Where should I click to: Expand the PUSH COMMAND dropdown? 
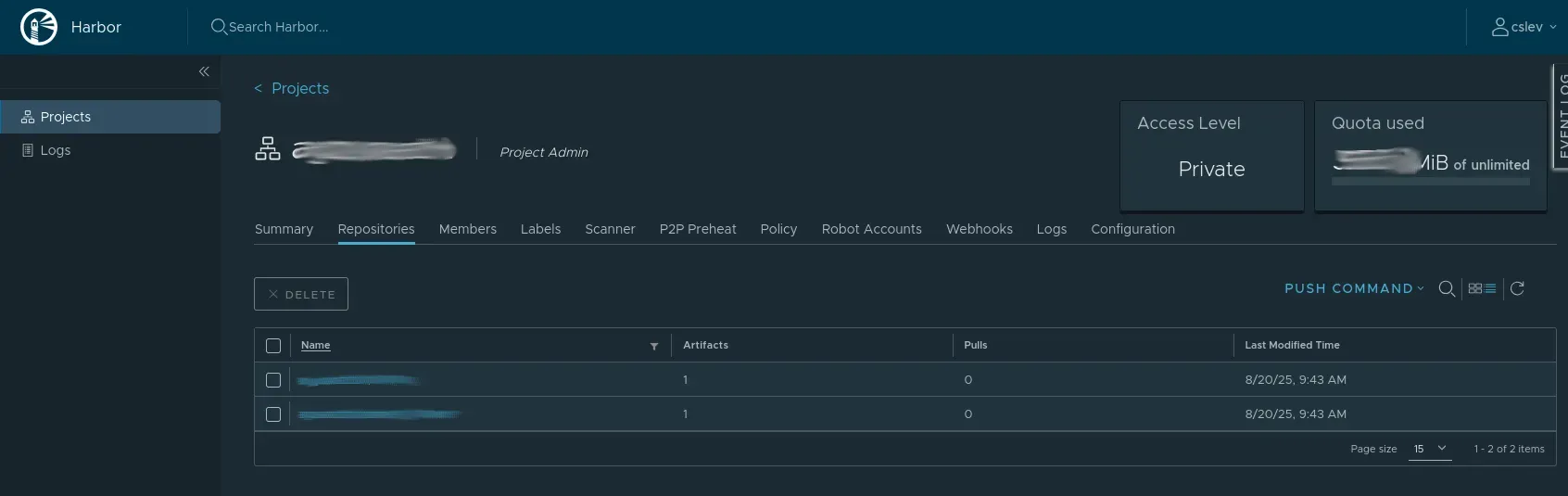point(1354,288)
